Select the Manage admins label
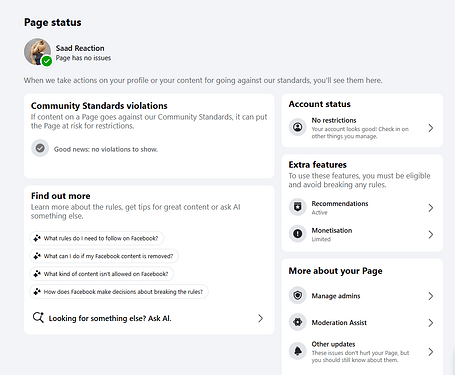Viewport: 455px width, 375px height. [336, 296]
